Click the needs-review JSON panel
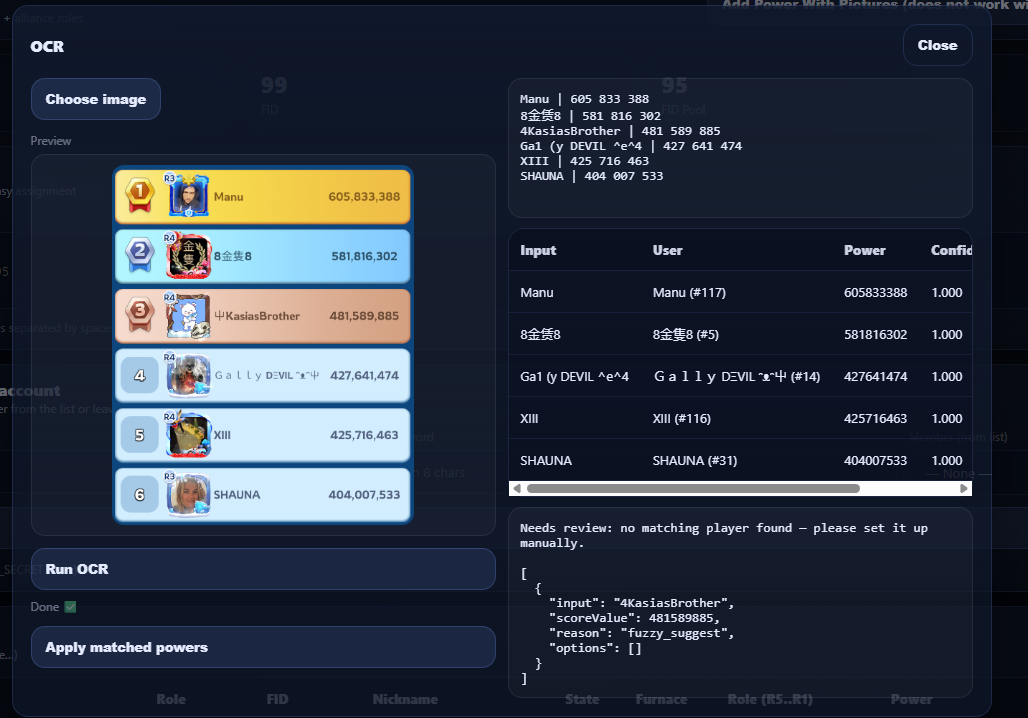Screen dimensions: 1028x718 point(740,600)
